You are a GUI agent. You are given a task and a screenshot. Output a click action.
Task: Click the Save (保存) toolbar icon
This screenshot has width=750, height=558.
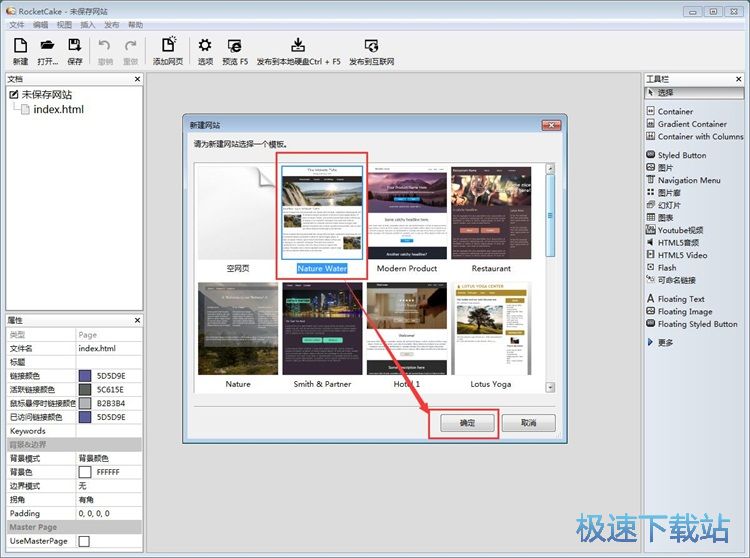(75, 46)
